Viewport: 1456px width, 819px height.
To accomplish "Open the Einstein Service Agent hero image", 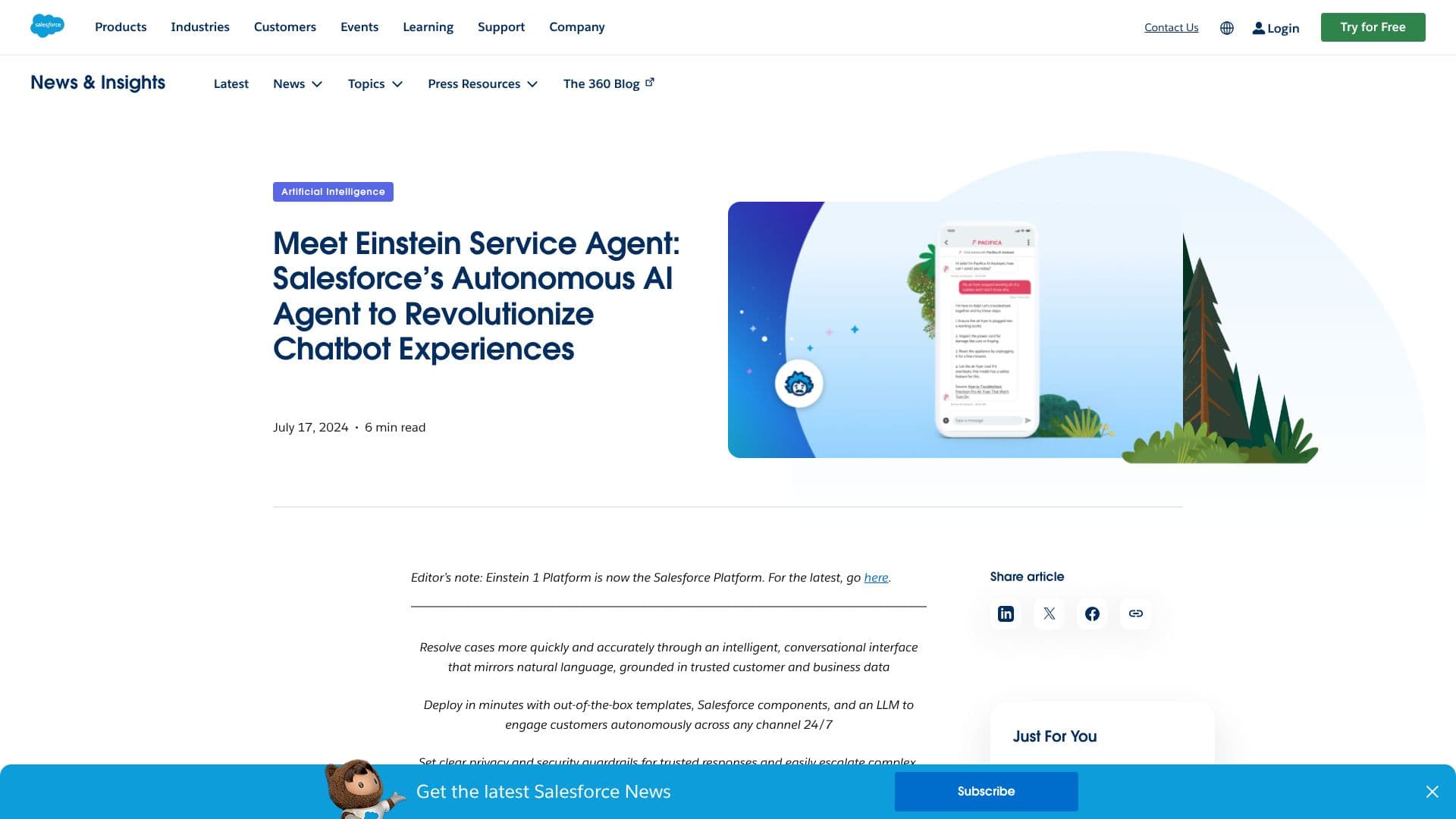I will point(955,330).
